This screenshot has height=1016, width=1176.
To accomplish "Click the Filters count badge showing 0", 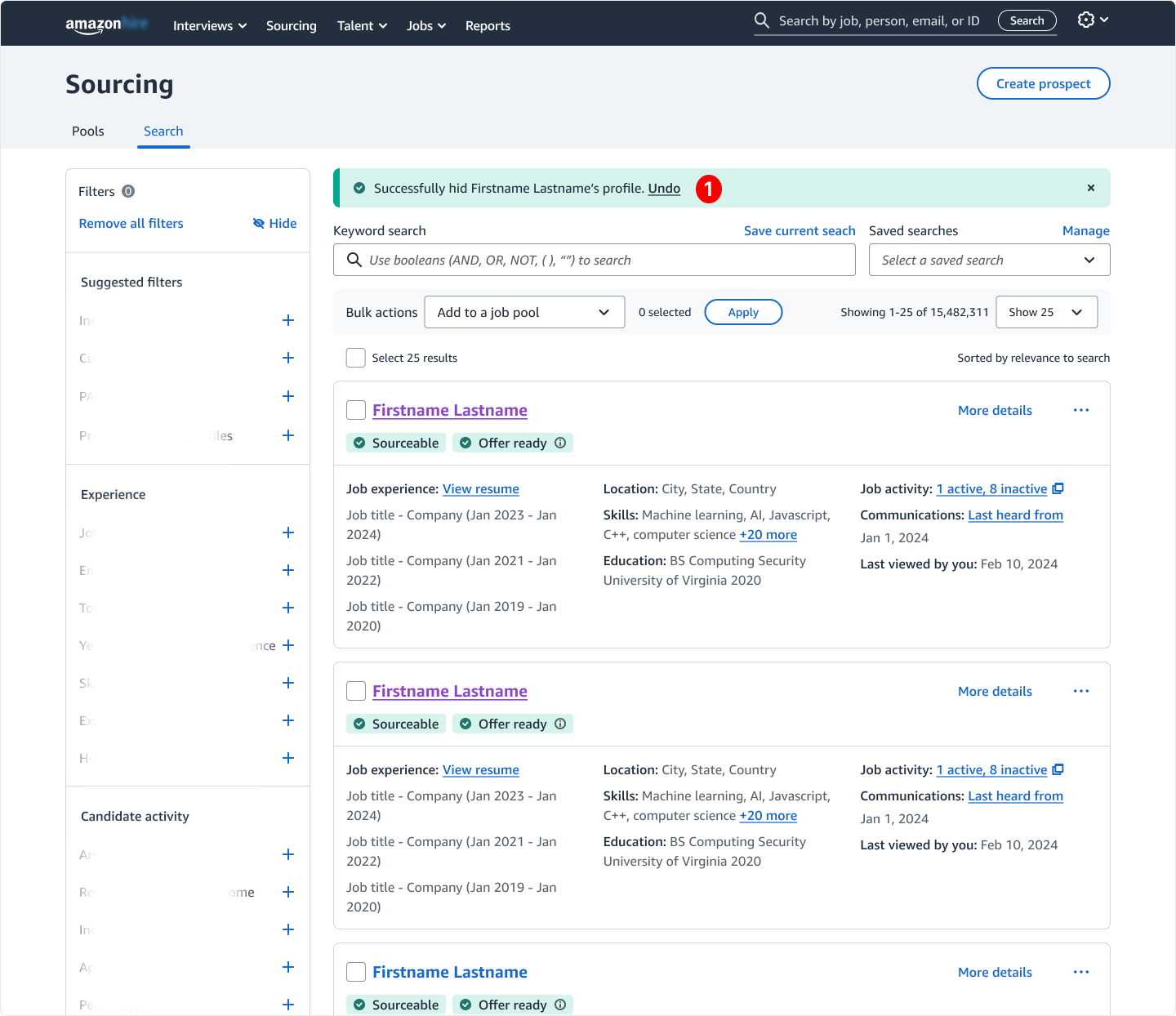I will [x=128, y=191].
